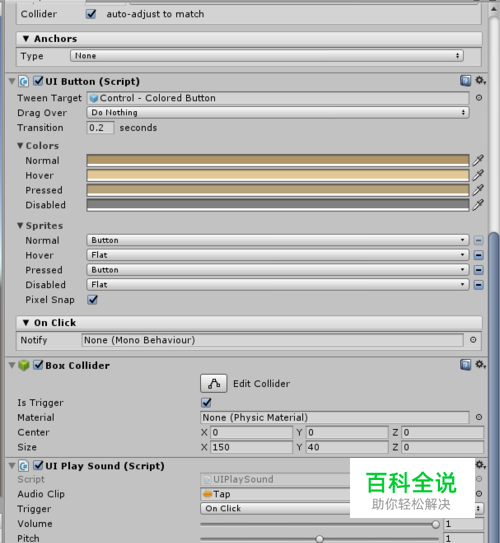Click the Tween Target object field
Screen dimensions: 500x543
278,98
